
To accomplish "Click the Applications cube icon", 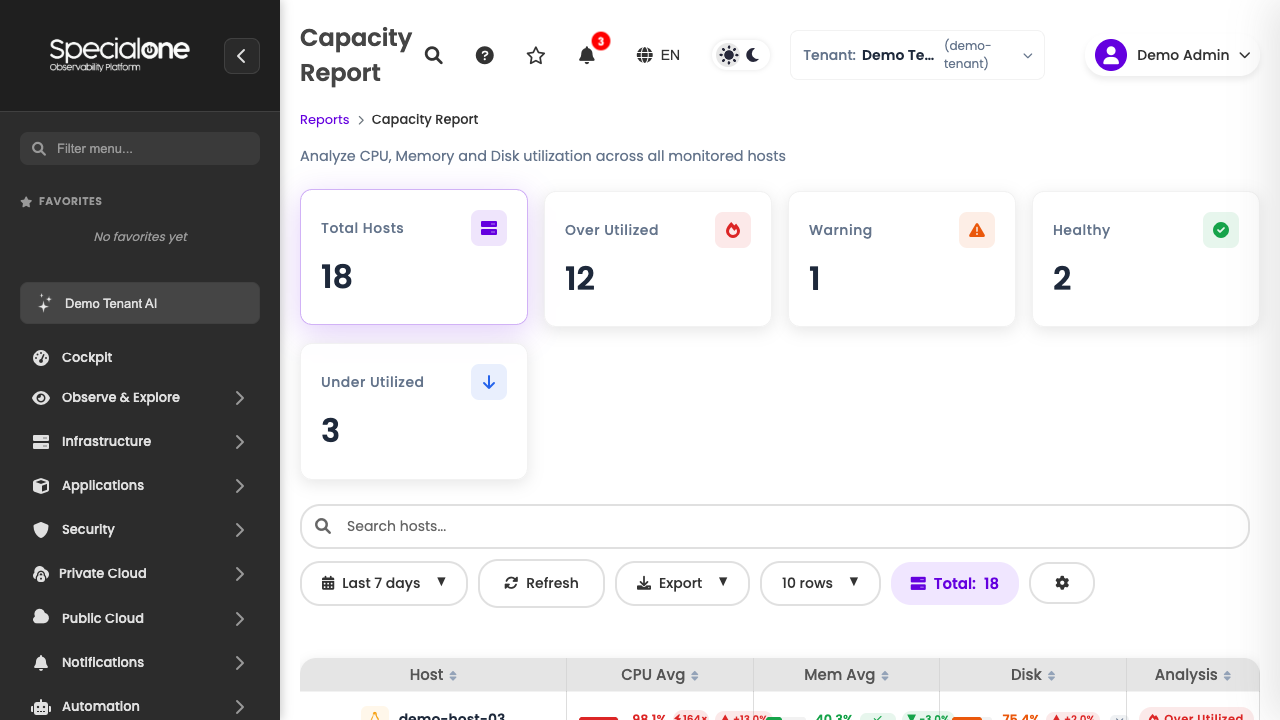I will point(41,486).
